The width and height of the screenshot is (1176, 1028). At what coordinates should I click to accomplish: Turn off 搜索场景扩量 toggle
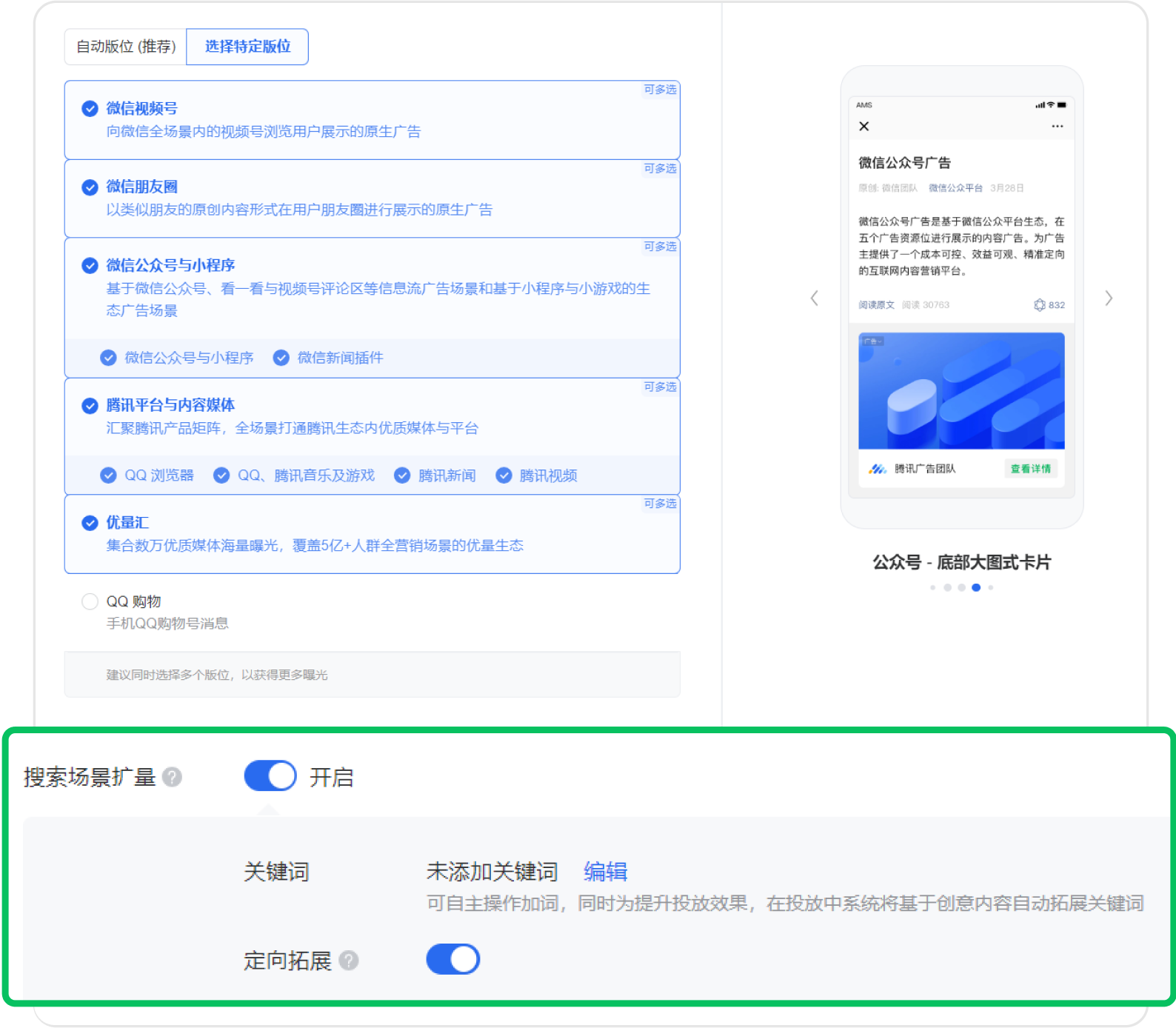(270, 776)
